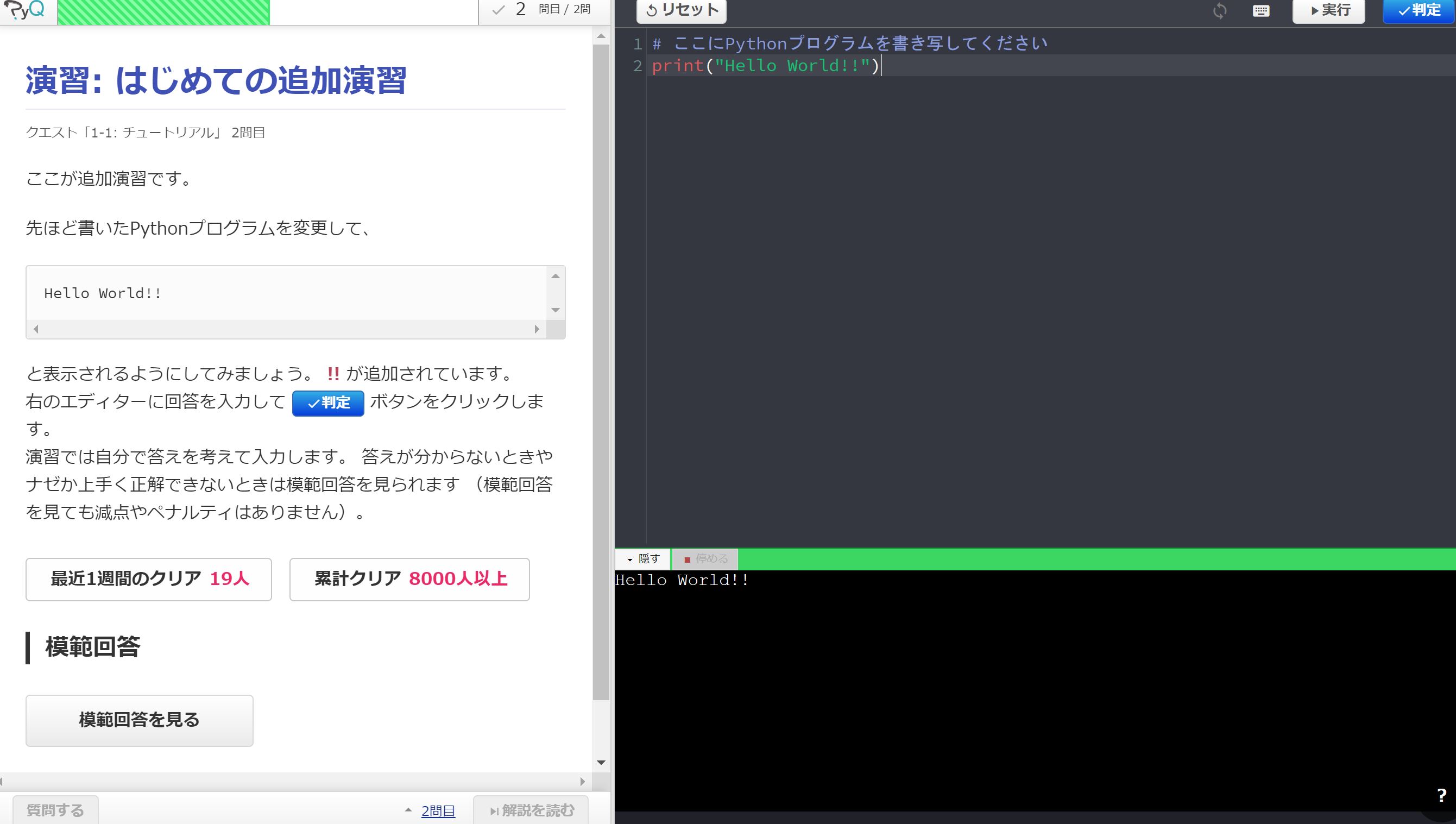Click 模範回答 section heading
The height and width of the screenshot is (824, 1456).
click(x=93, y=647)
